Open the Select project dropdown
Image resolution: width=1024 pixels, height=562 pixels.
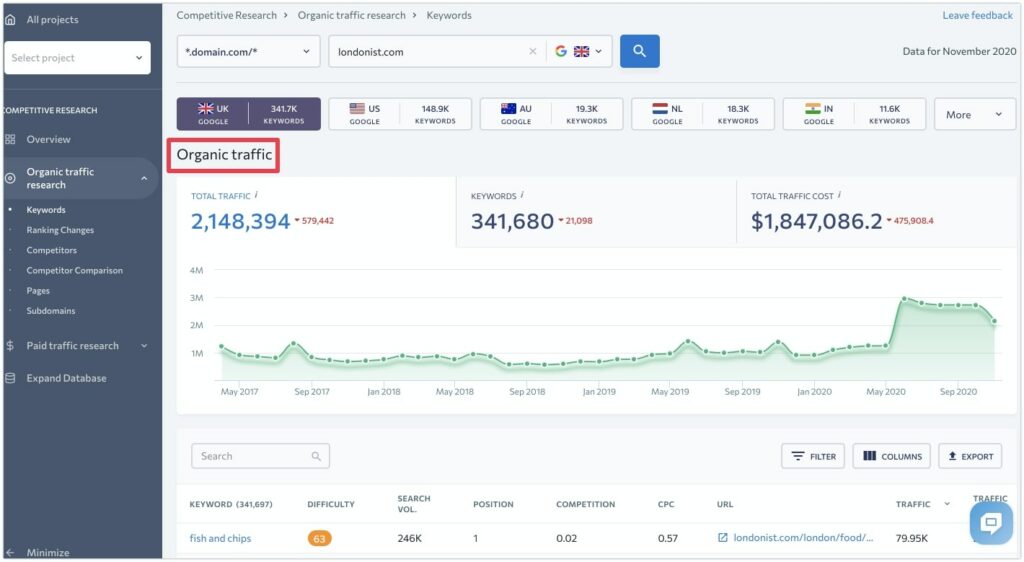tap(77, 57)
